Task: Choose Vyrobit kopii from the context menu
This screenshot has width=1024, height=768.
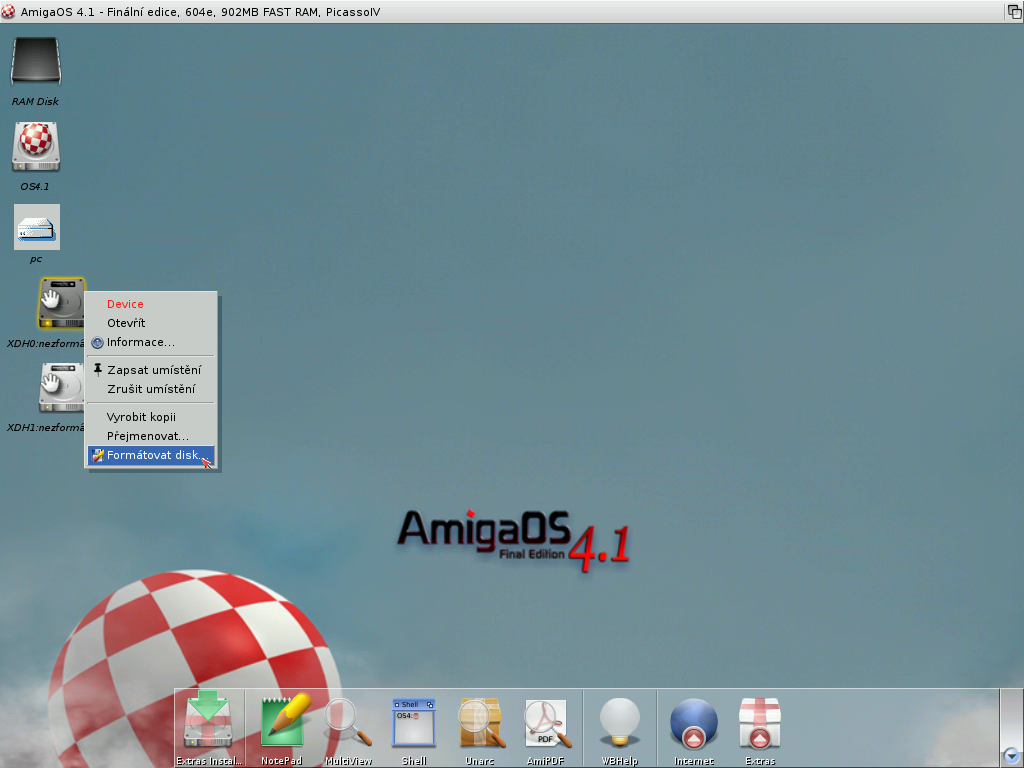Action: [151, 417]
